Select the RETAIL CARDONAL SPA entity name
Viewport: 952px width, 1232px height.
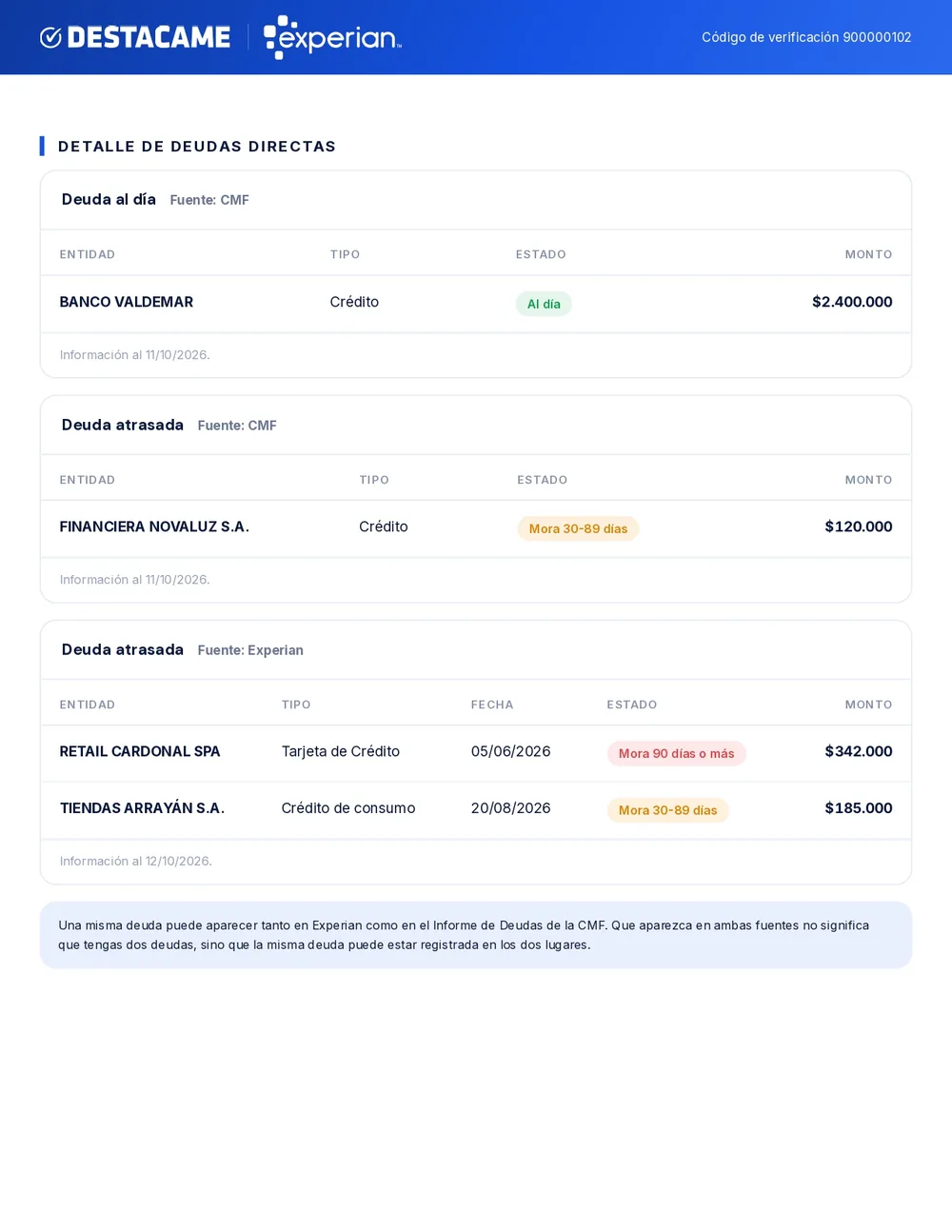(x=140, y=751)
